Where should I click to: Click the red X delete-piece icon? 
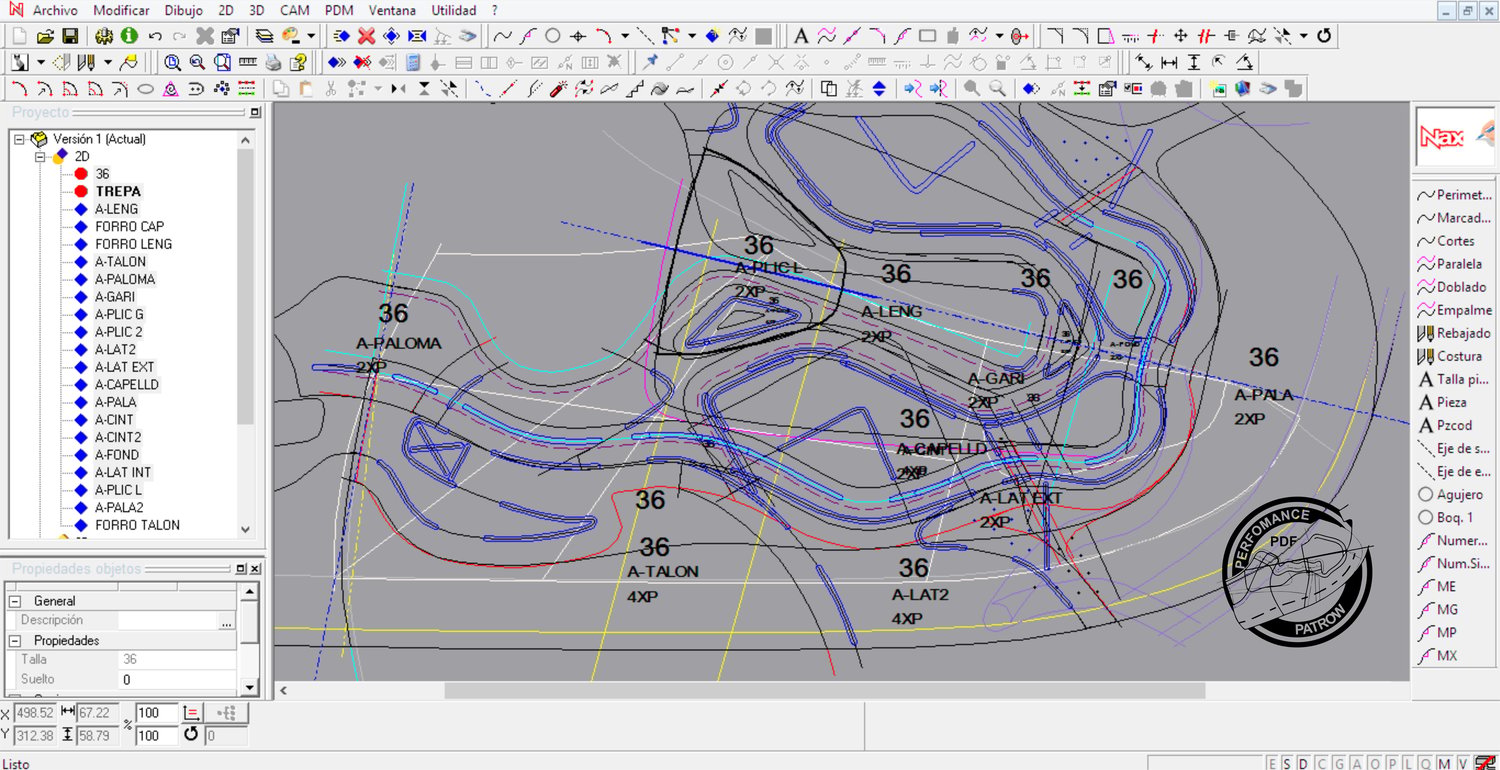pyautogui.click(x=366, y=35)
